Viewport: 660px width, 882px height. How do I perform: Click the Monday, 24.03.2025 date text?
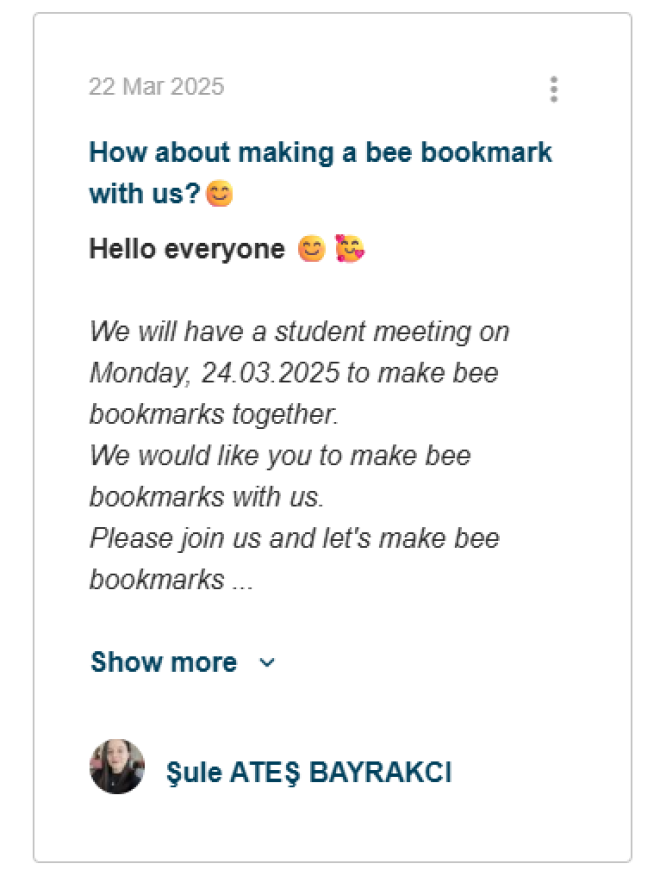tap(214, 372)
